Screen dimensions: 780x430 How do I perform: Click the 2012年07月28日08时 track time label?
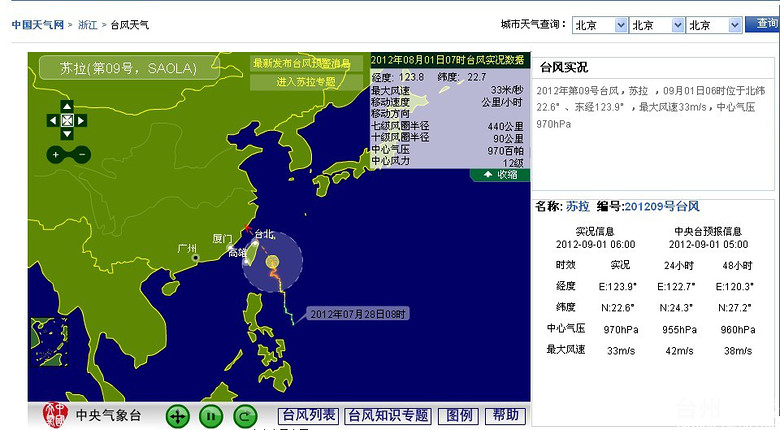tap(358, 314)
